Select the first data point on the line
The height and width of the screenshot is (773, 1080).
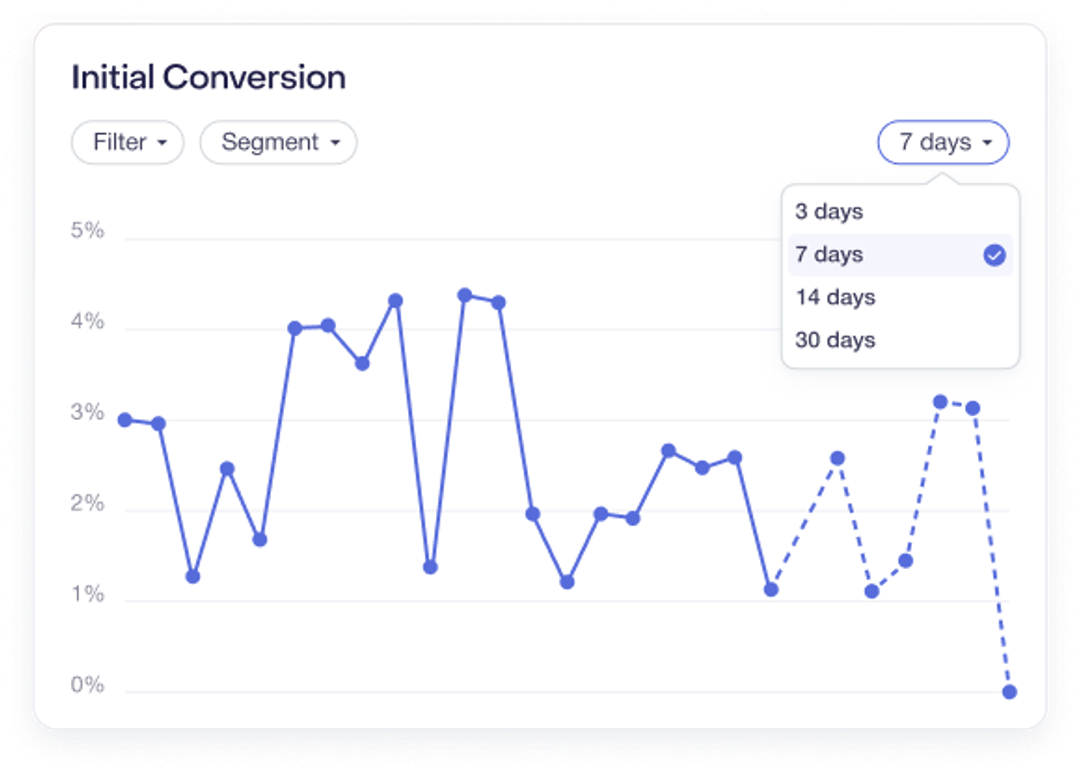[x=124, y=419]
